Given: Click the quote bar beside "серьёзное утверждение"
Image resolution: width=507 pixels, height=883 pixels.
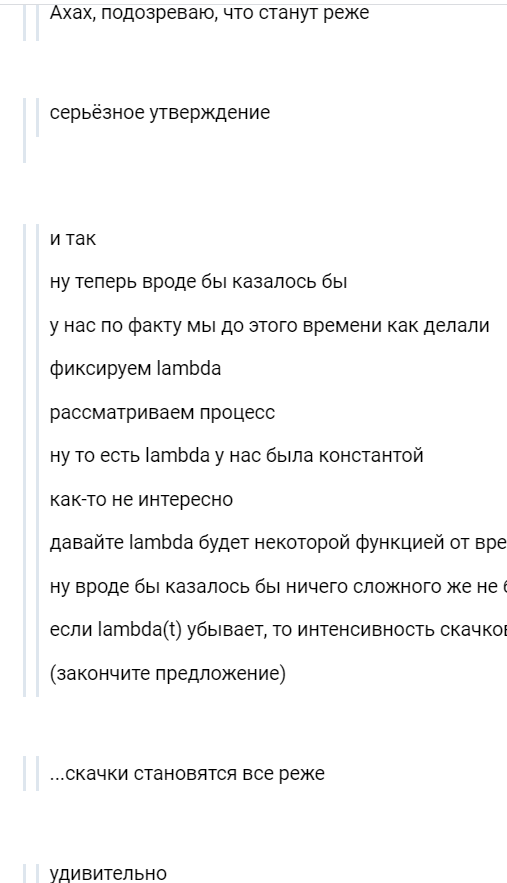Looking at the screenshot, I should (38, 117).
